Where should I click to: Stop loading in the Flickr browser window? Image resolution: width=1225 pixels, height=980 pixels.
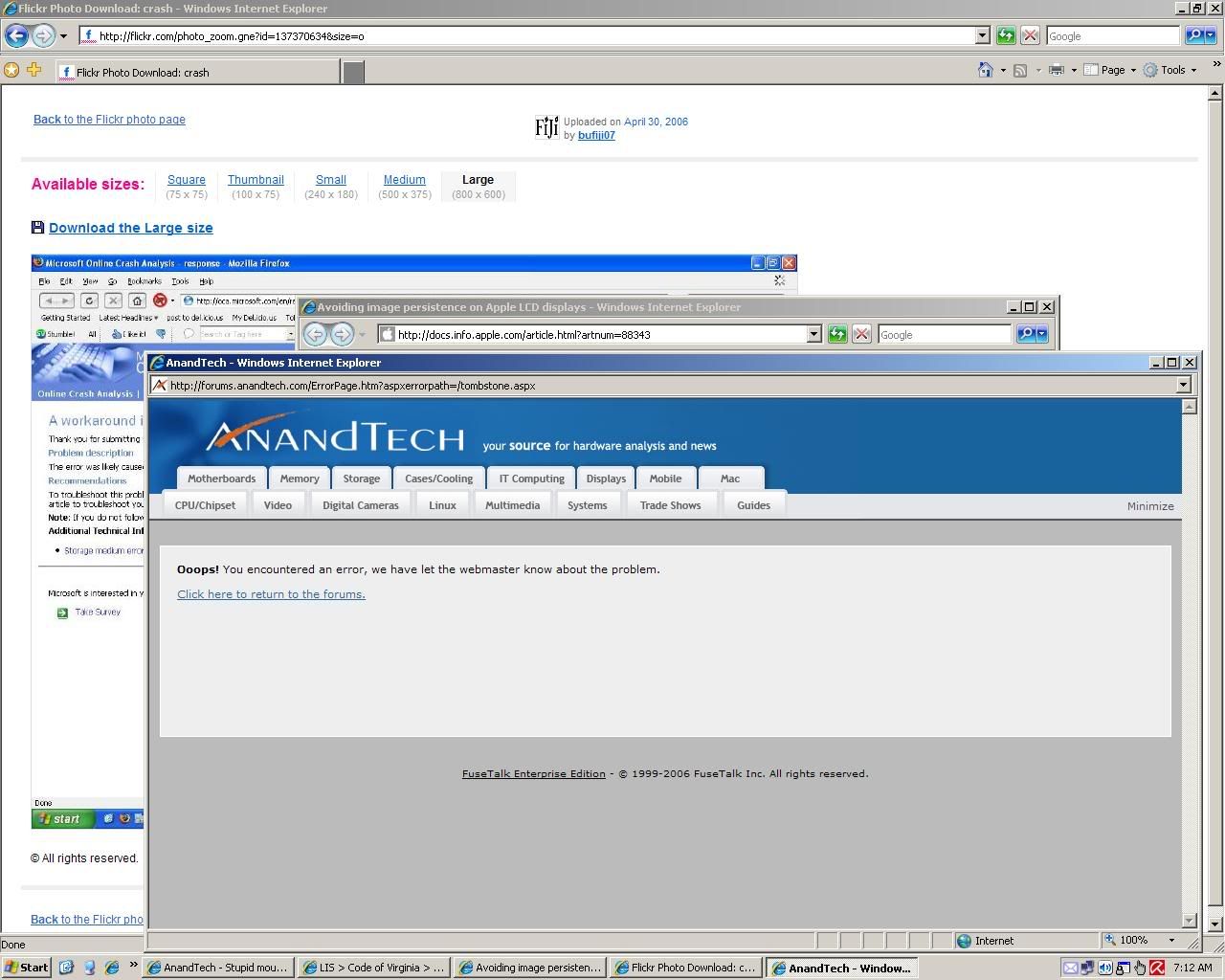(x=1030, y=36)
